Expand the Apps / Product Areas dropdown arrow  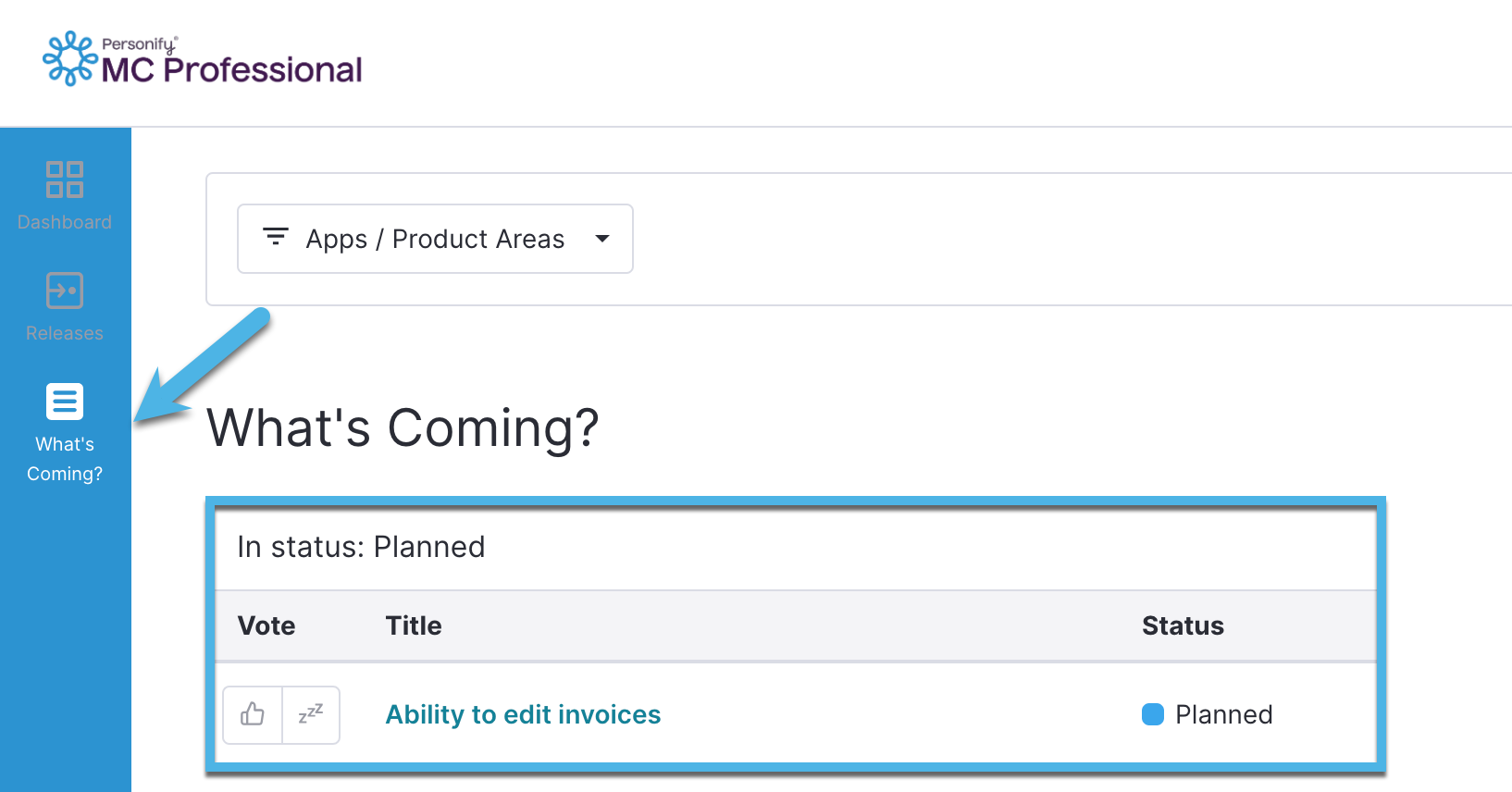click(602, 239)
